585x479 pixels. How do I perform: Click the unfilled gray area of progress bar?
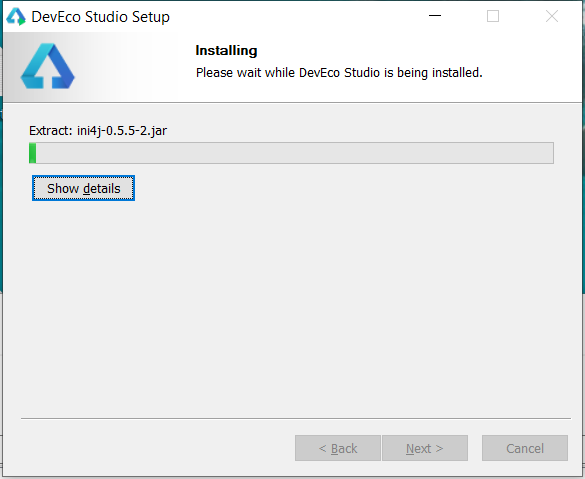[x=295, y=153]
